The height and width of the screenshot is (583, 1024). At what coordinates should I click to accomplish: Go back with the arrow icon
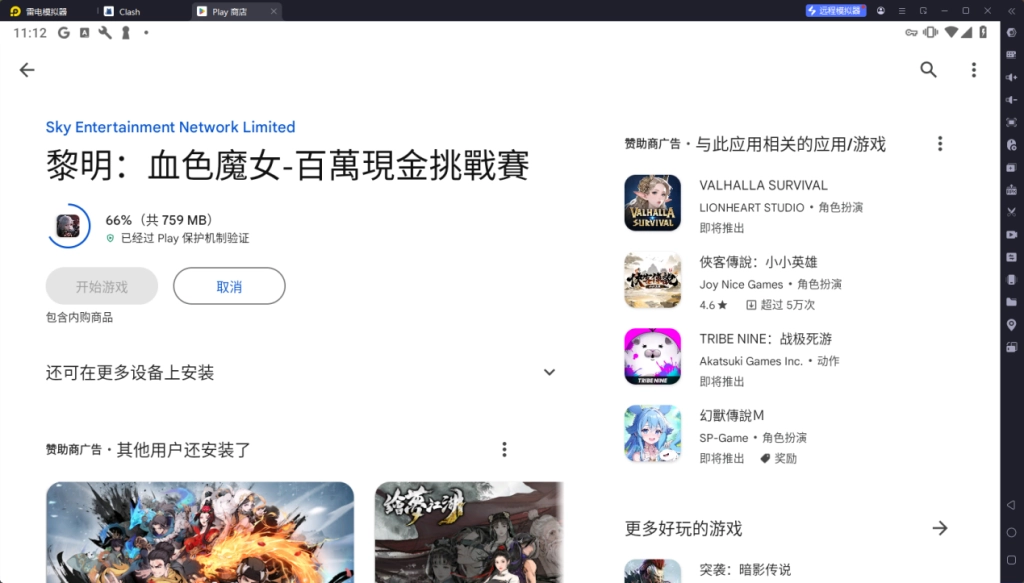tap(27, 70)
